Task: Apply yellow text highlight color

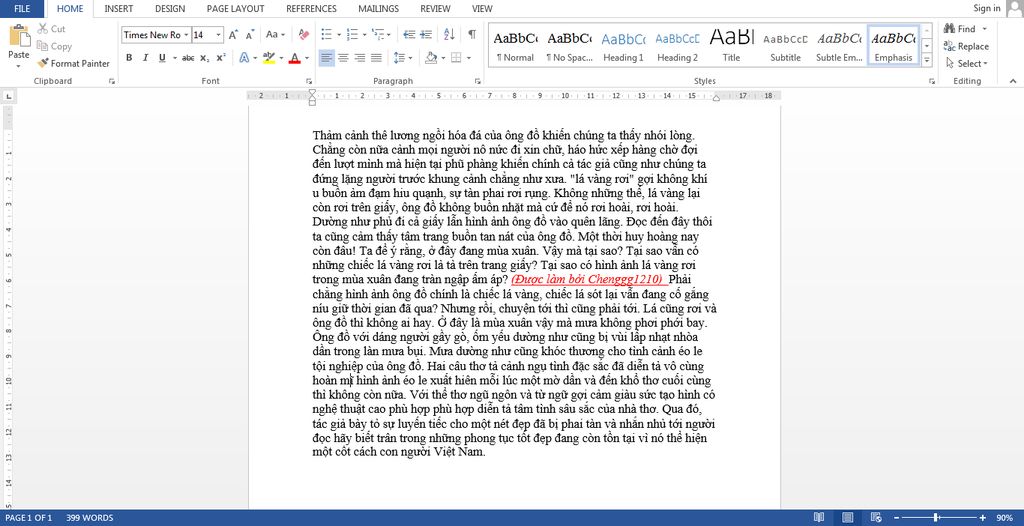Action: [268, 58]
